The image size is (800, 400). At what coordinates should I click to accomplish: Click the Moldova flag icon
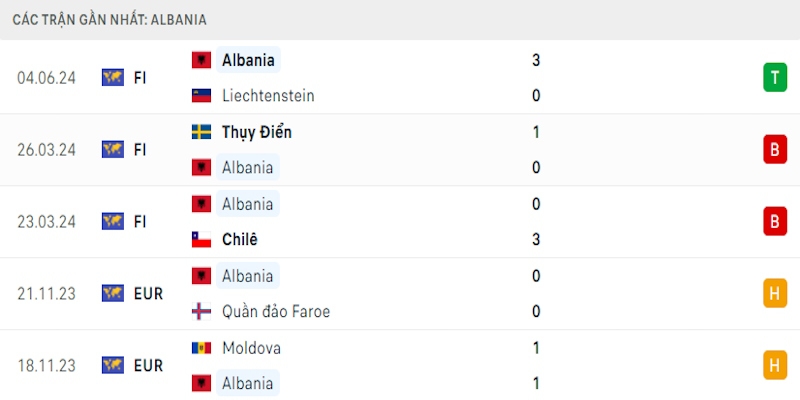coord(201,348)
